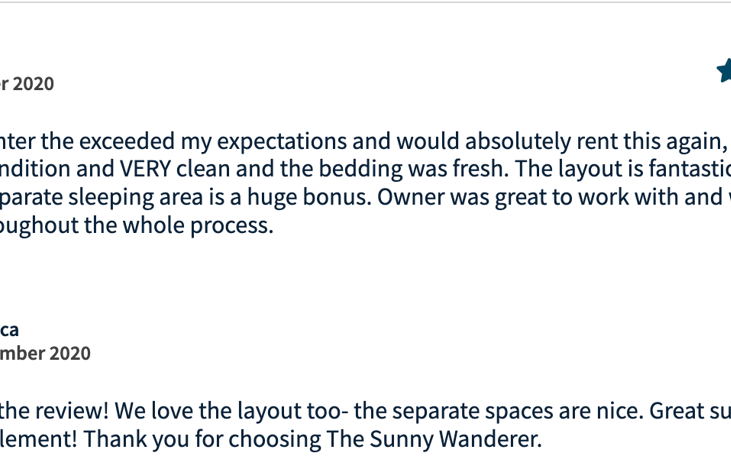Click the responder name ending in 'ca'

point(10,329)
